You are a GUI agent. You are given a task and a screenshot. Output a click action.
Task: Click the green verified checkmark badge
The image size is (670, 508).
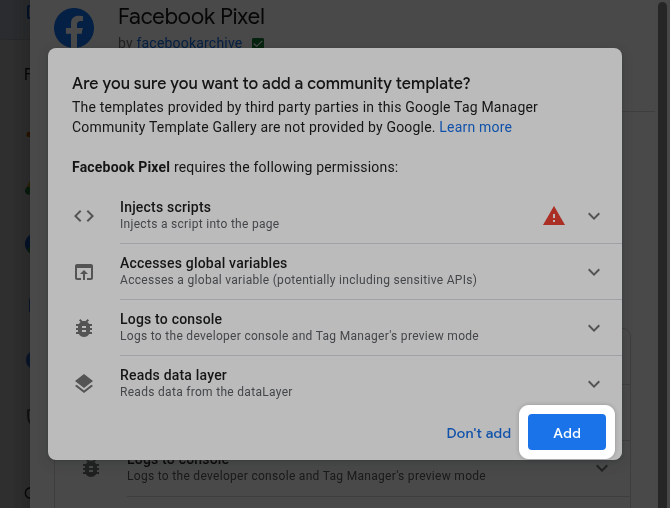[258, 43]
